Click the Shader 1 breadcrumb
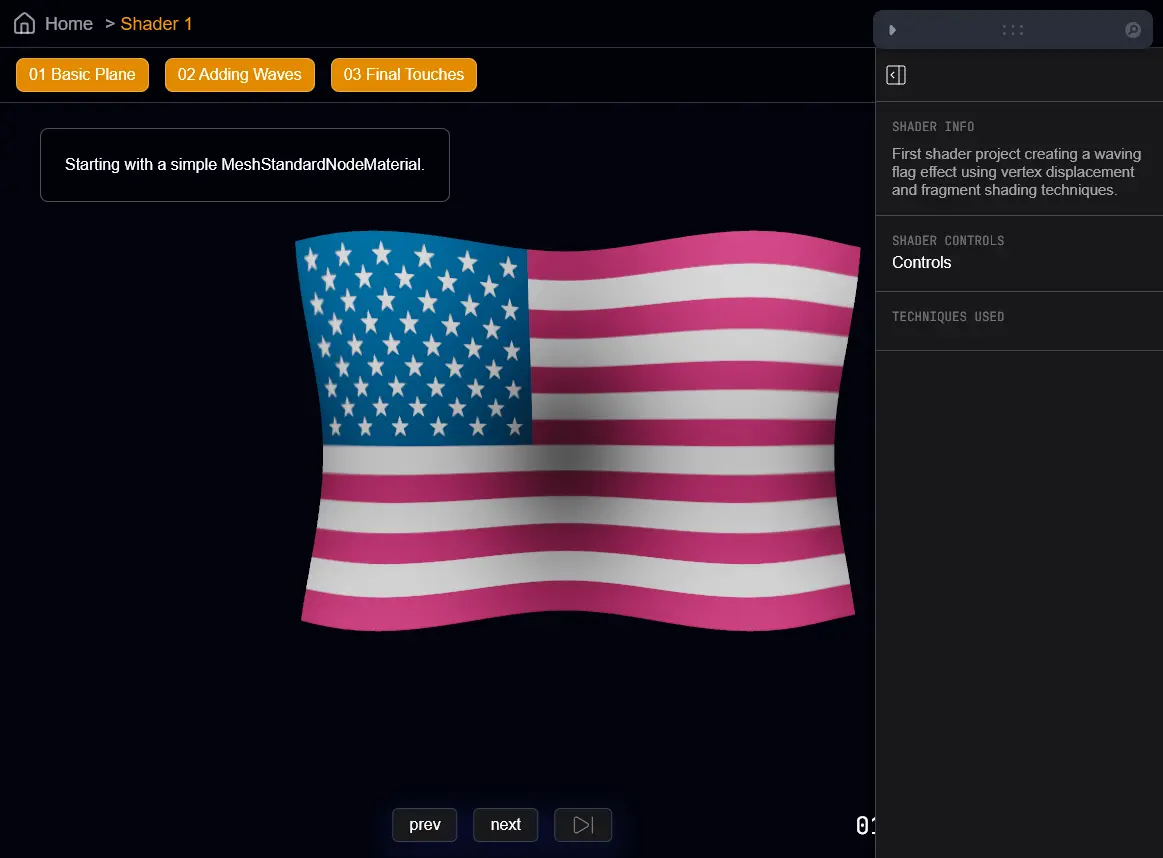 [156, 24]
